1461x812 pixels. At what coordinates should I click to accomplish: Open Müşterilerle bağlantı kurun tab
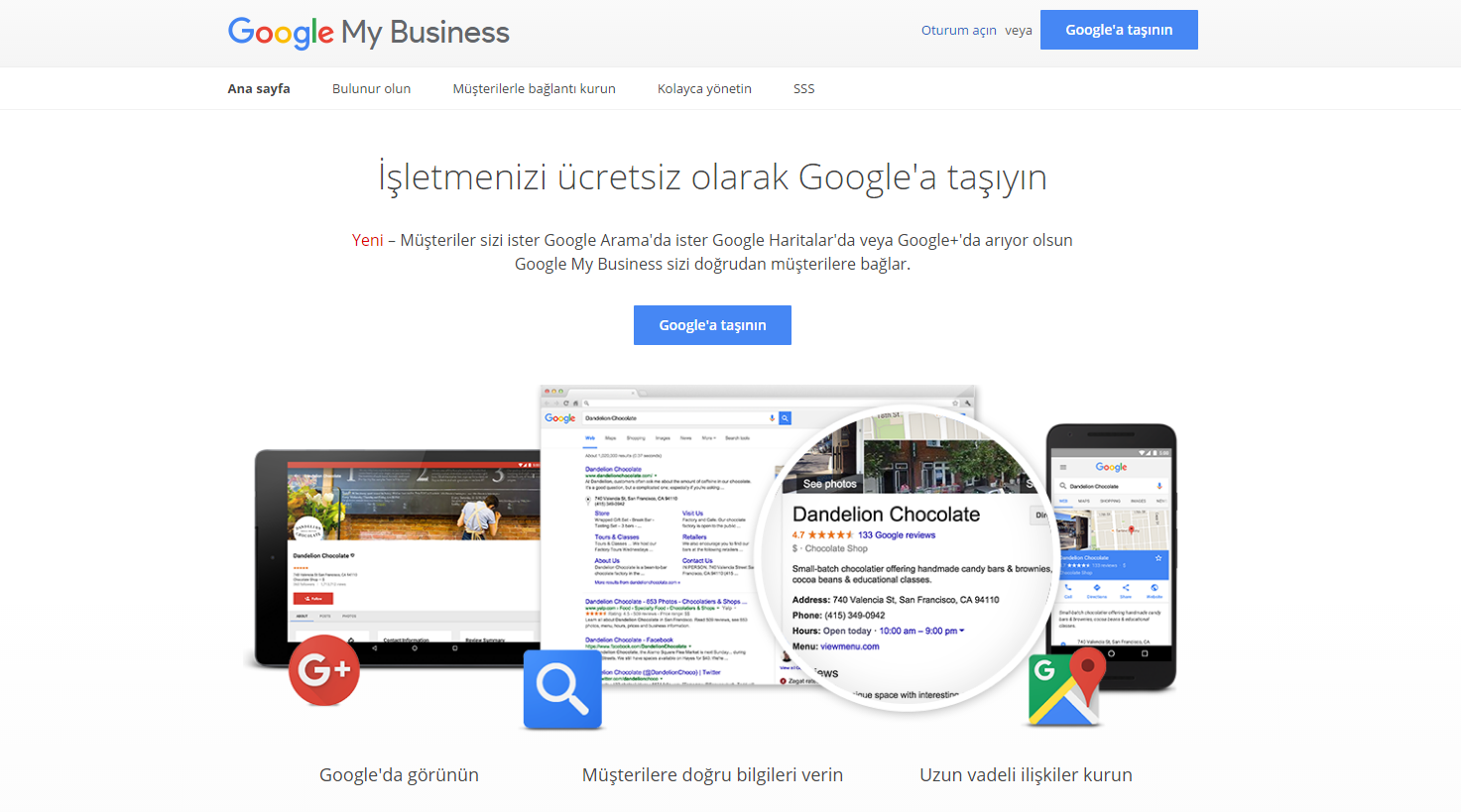534,88
